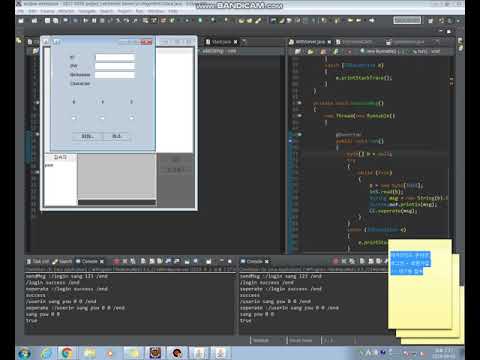Open the Search view tab in bottom panel
480x360 pixels.
click(62, 262)
